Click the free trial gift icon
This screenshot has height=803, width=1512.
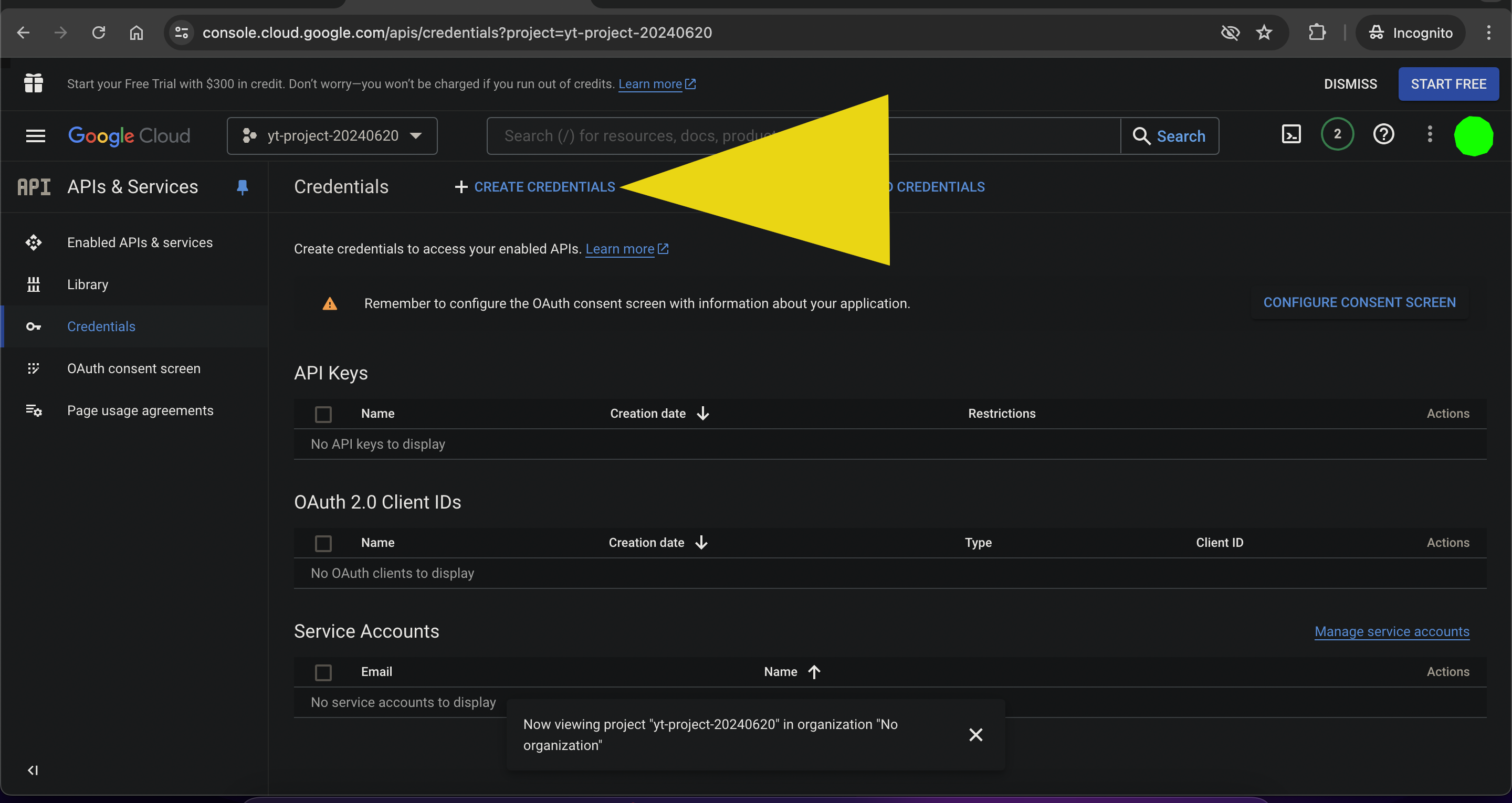(x=34, y=83)
